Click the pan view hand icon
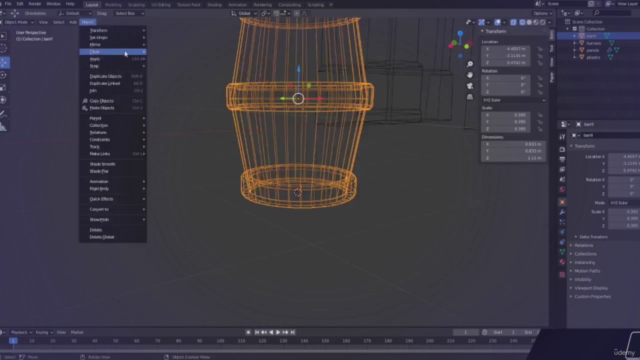Image resolution: width=640 pixels, height=360 pixels. tap(470, 75)
